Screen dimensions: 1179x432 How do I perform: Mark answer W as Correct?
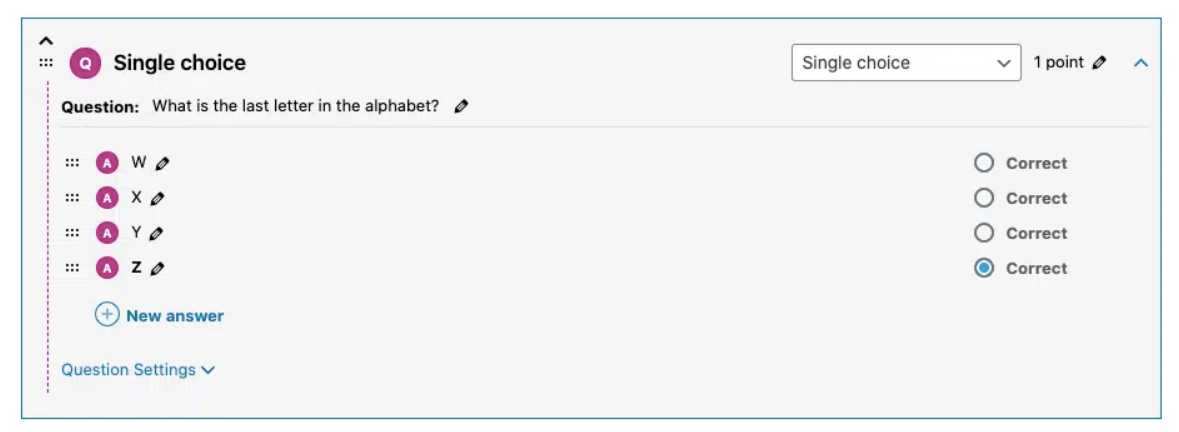pyautogui.click(x=984, y=163)
